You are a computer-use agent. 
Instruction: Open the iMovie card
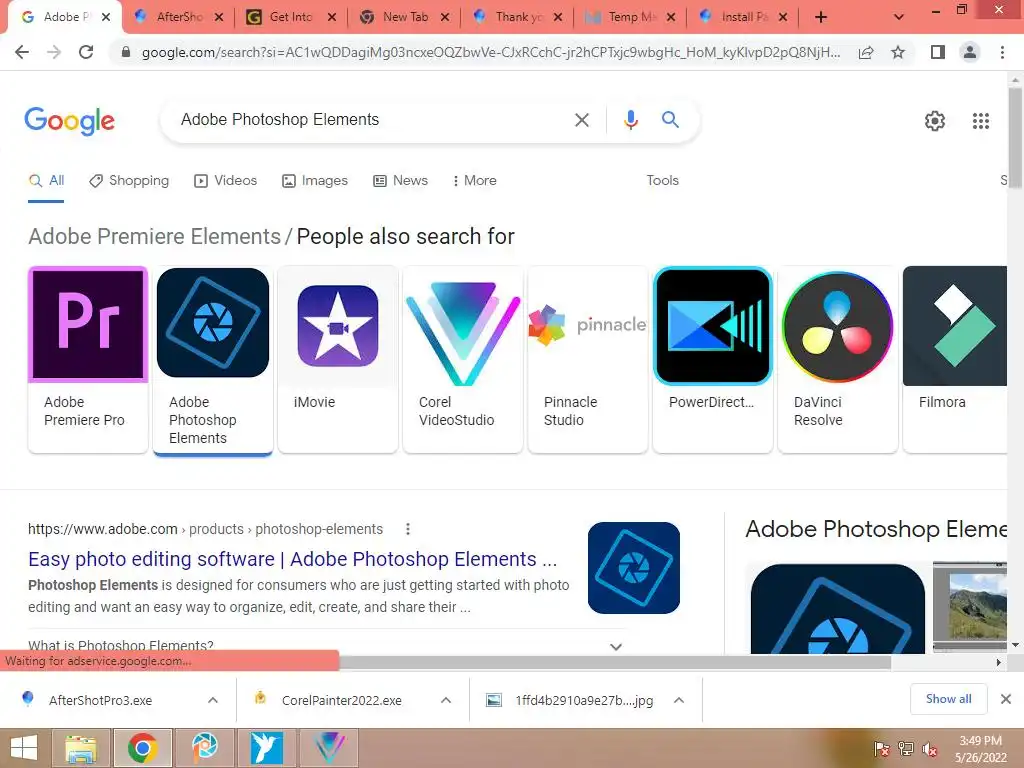click(338, 359)
